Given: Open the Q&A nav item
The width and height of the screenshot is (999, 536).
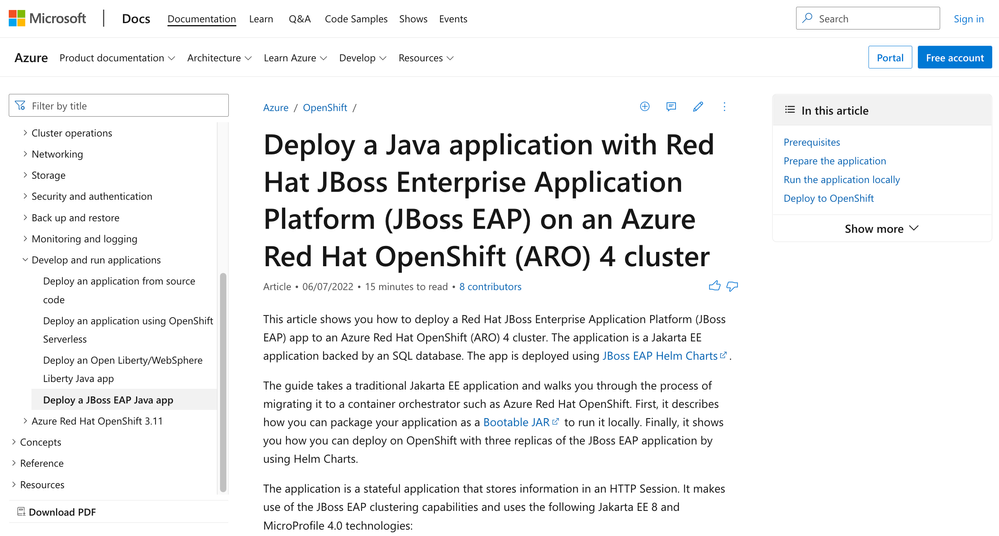Looking at the screenshot, I should 299,18.
